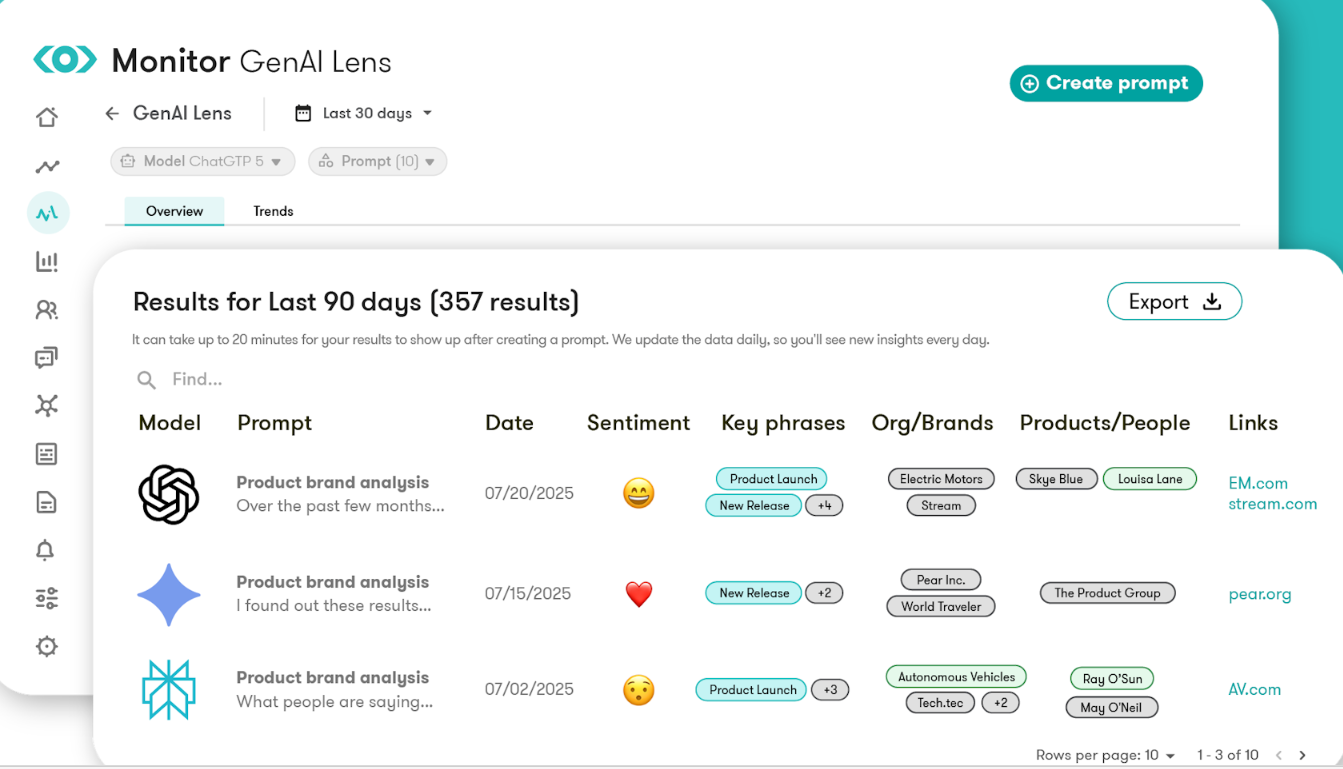
Task: Switch to the Overview tab
Action: tap(174, 211)
